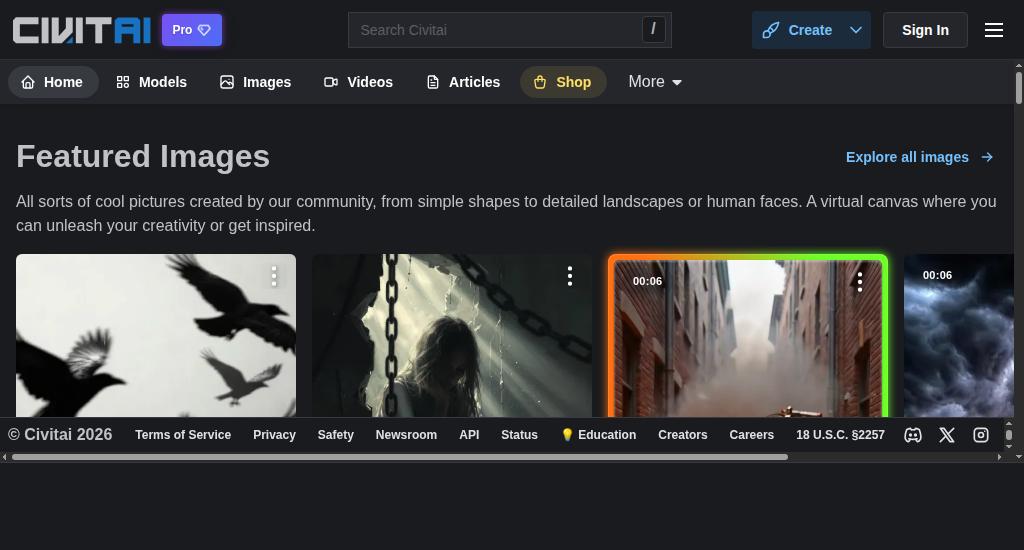Expand the Create dropdown arrow
The image size is (1024, 550).
[856, 30]
